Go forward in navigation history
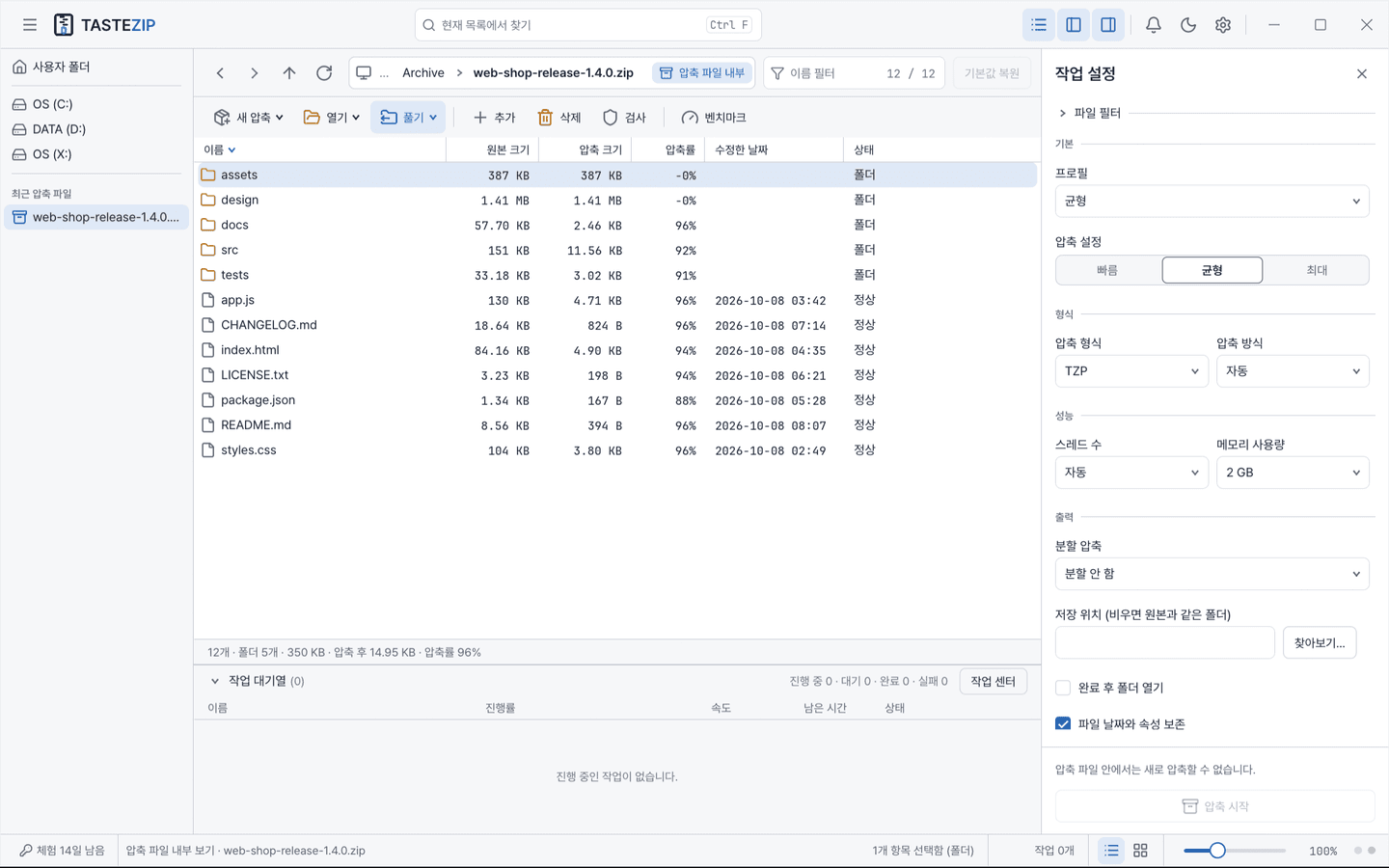The image size is (1389, 868). click(255, 73)
